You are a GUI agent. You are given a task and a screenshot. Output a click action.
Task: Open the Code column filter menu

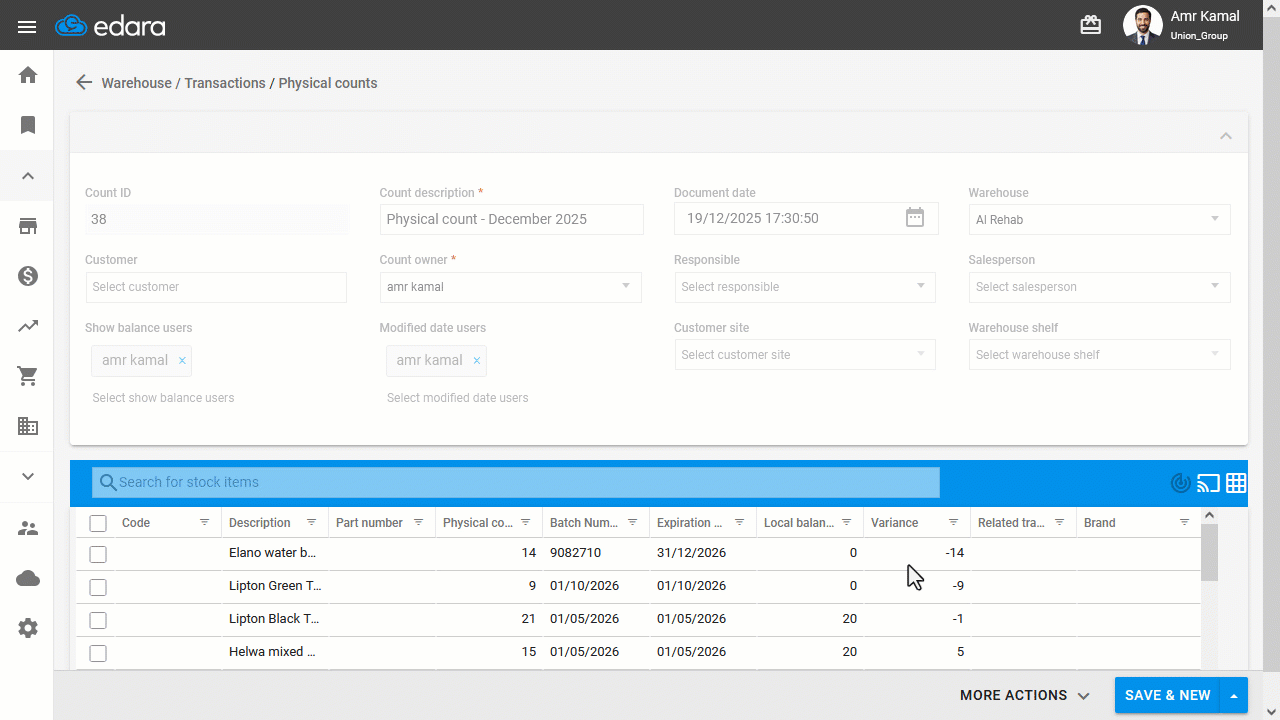tap(204, 523)
